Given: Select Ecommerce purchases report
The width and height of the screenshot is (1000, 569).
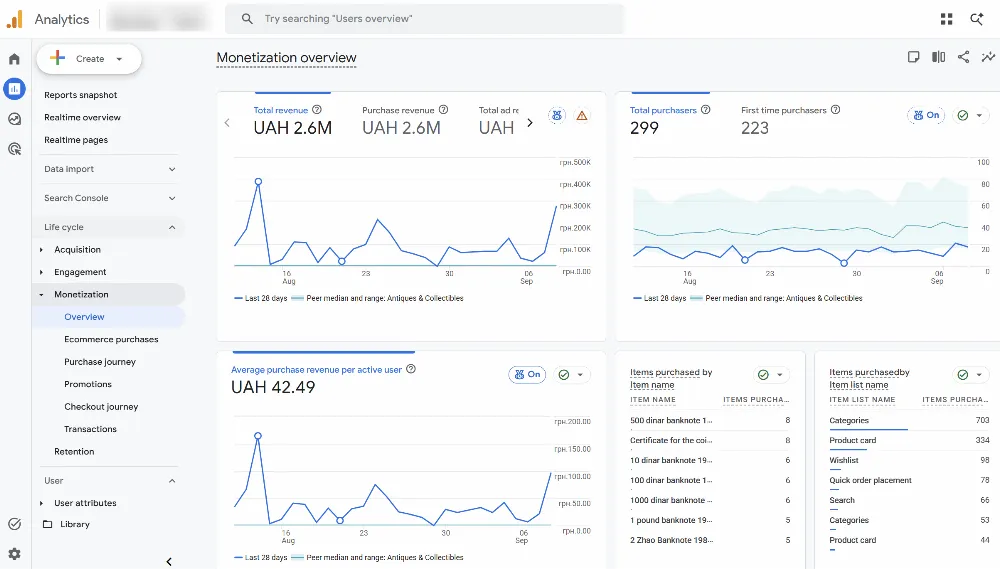Looking at the screenshot, I should pos(111,339).
